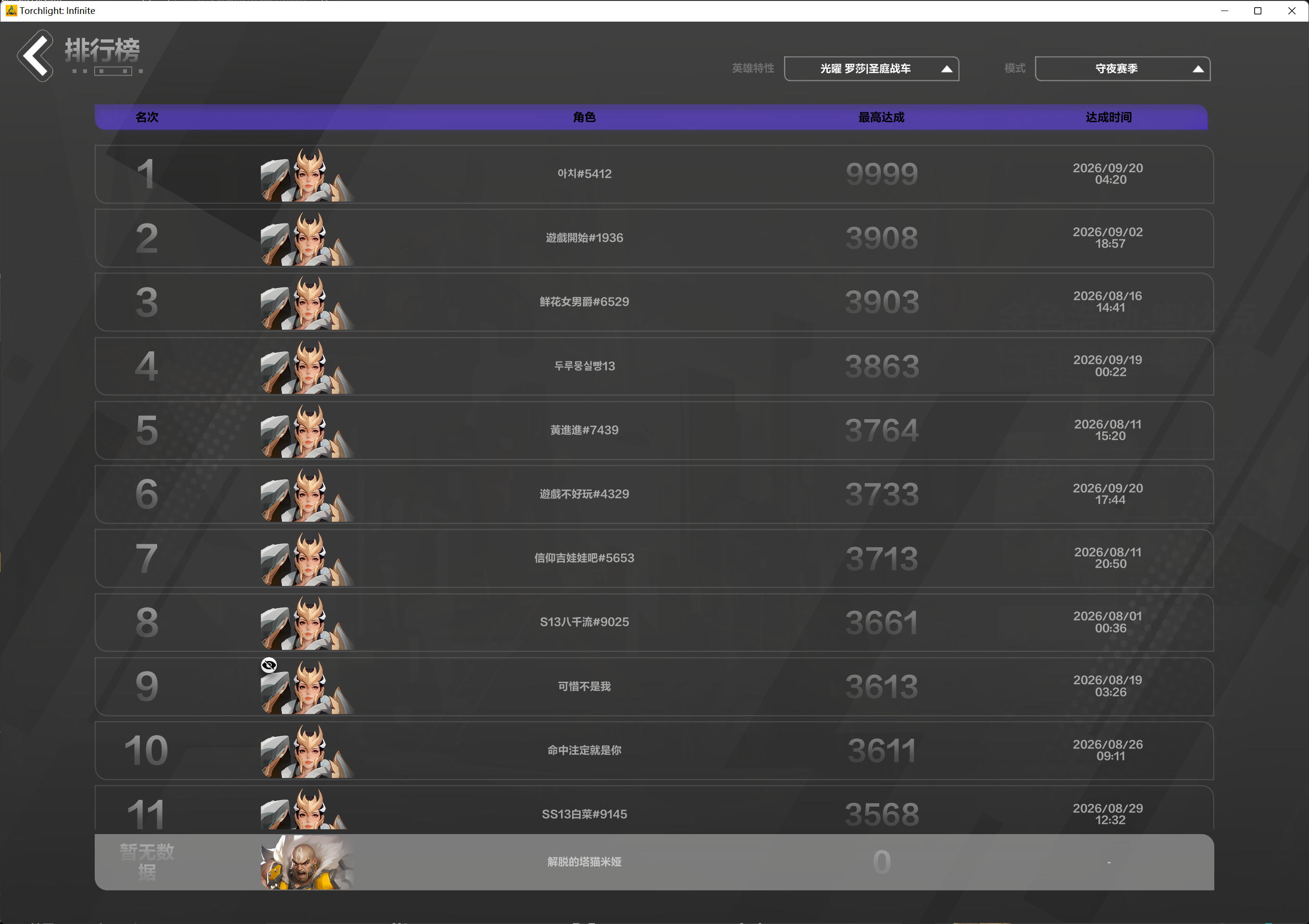Open player 遊戲不好玩#4329's name

point(585,494)
